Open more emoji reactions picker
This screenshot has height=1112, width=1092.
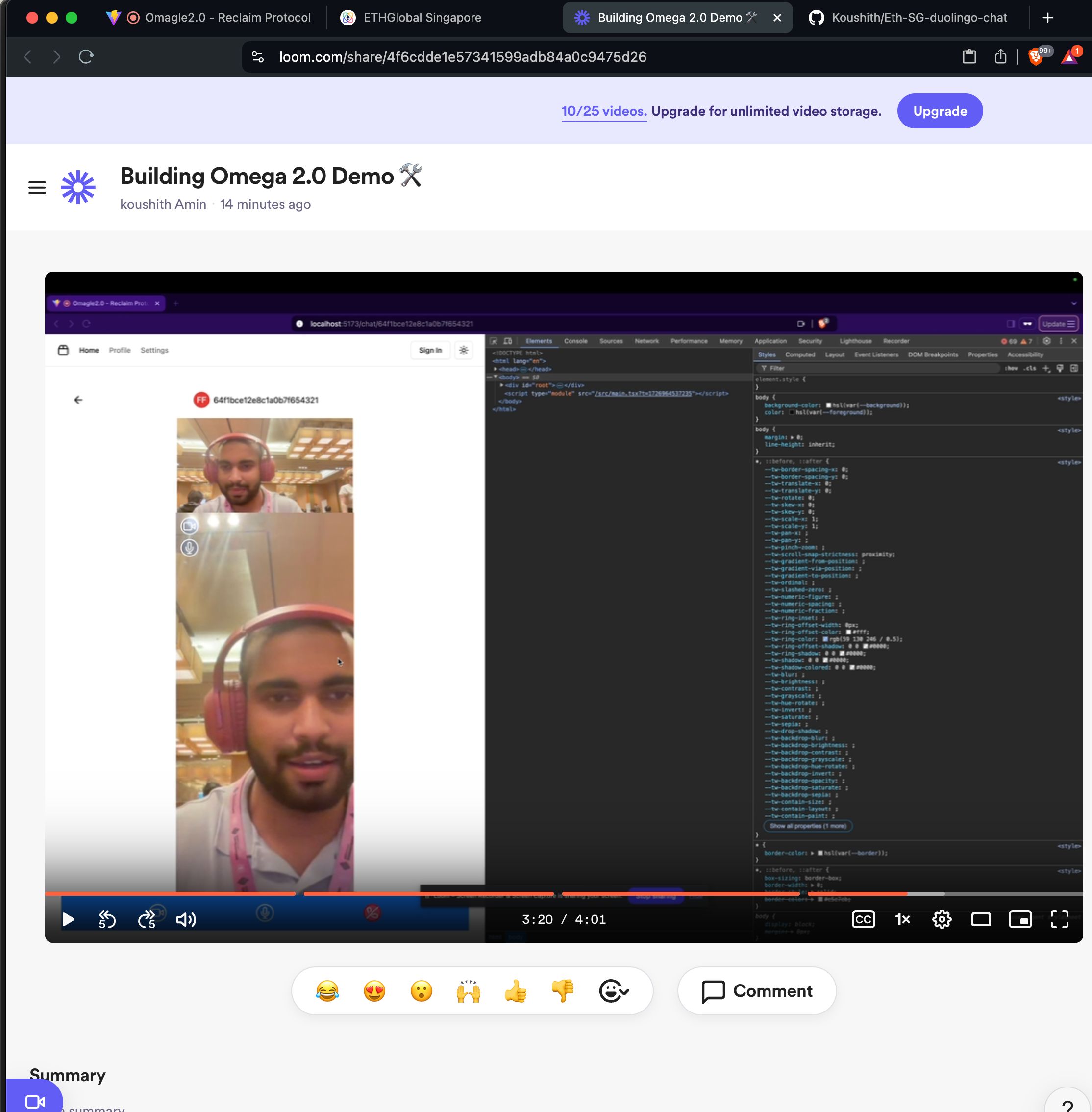[x=614, y=991]
